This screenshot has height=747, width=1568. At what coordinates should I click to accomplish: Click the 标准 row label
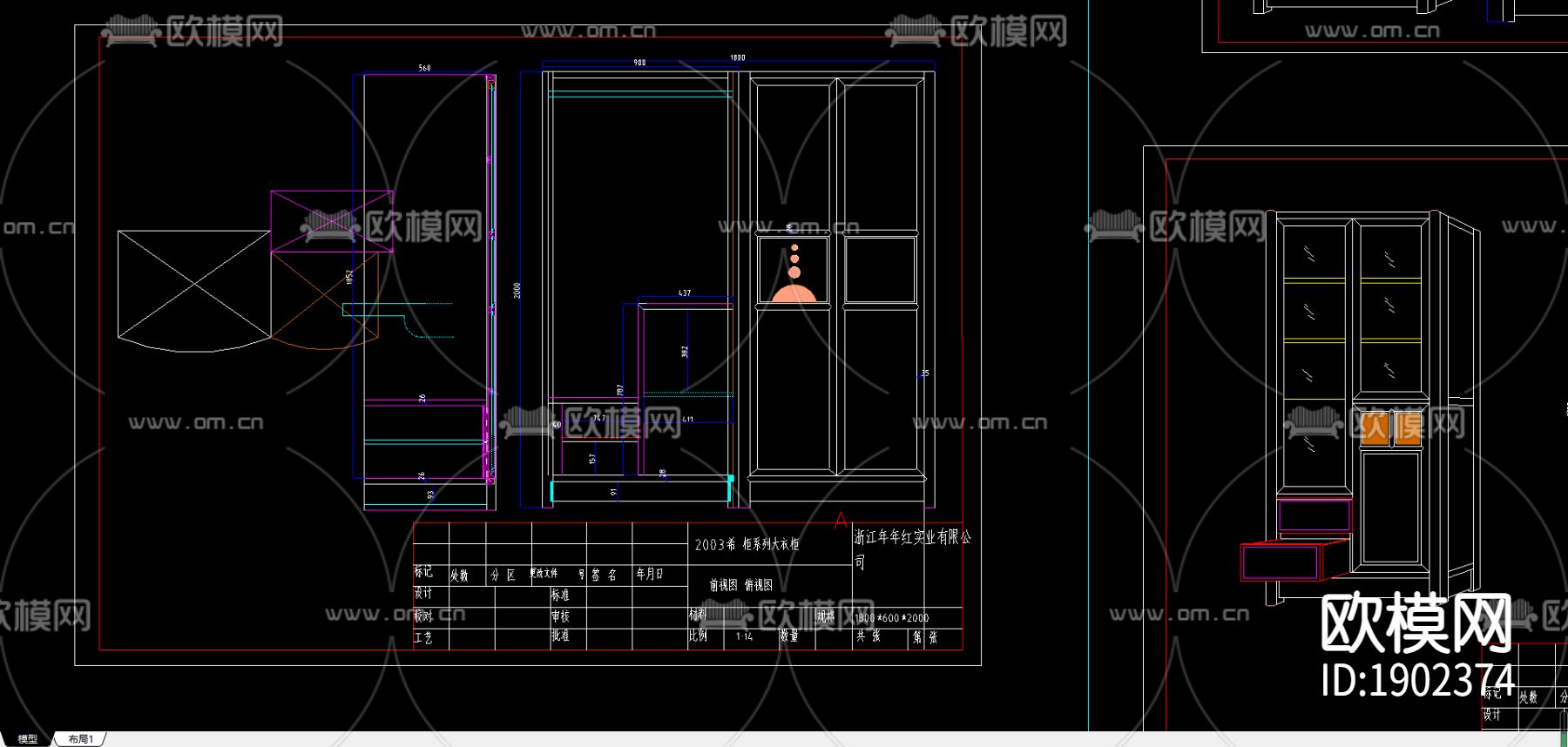[x=560, y=596]
